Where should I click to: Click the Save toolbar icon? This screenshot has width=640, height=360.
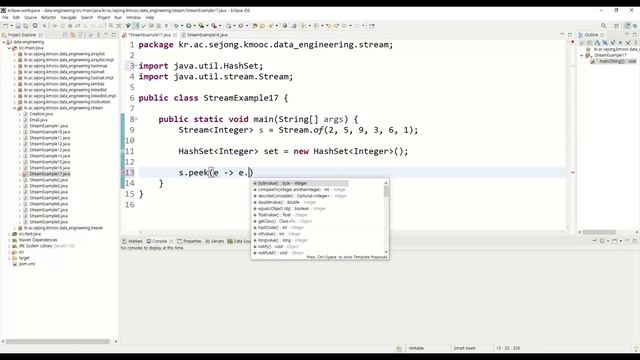(18, 26)
